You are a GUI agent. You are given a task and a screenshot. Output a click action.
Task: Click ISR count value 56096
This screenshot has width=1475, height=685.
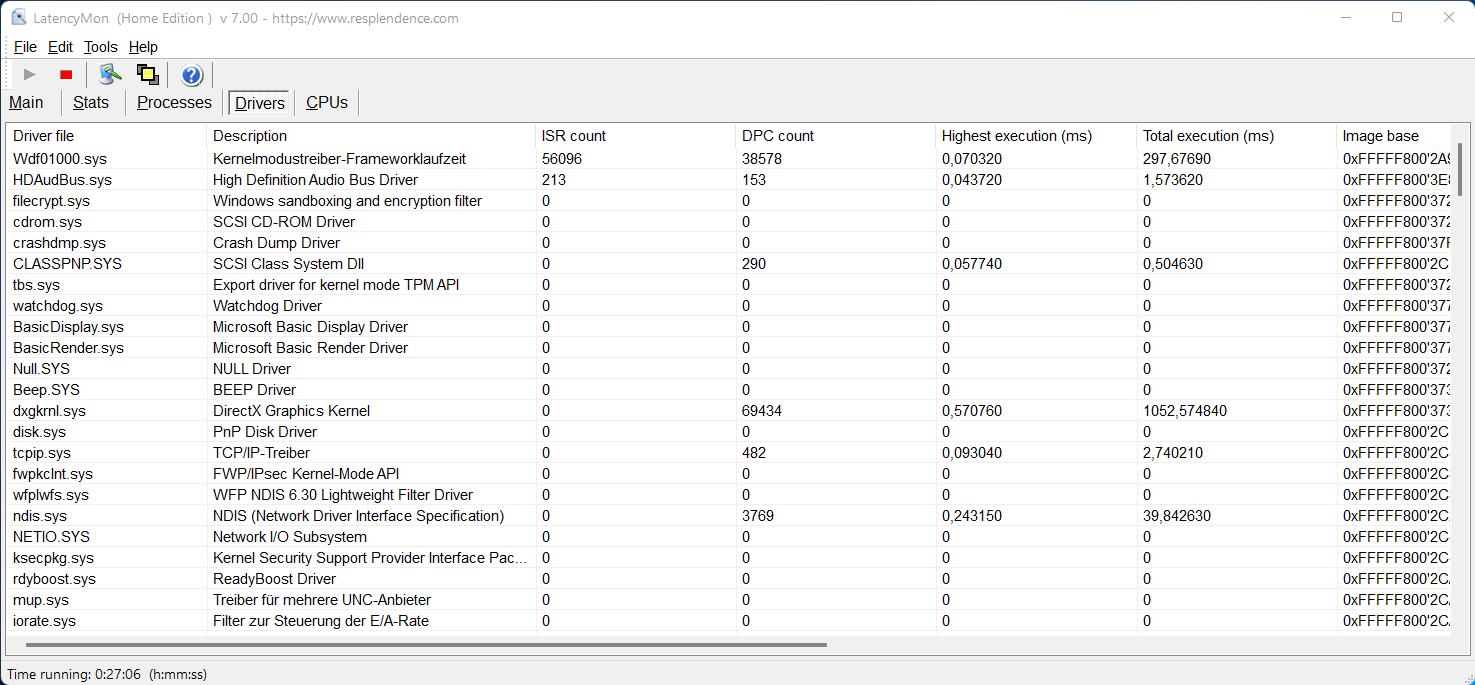(x=562, y=159)
